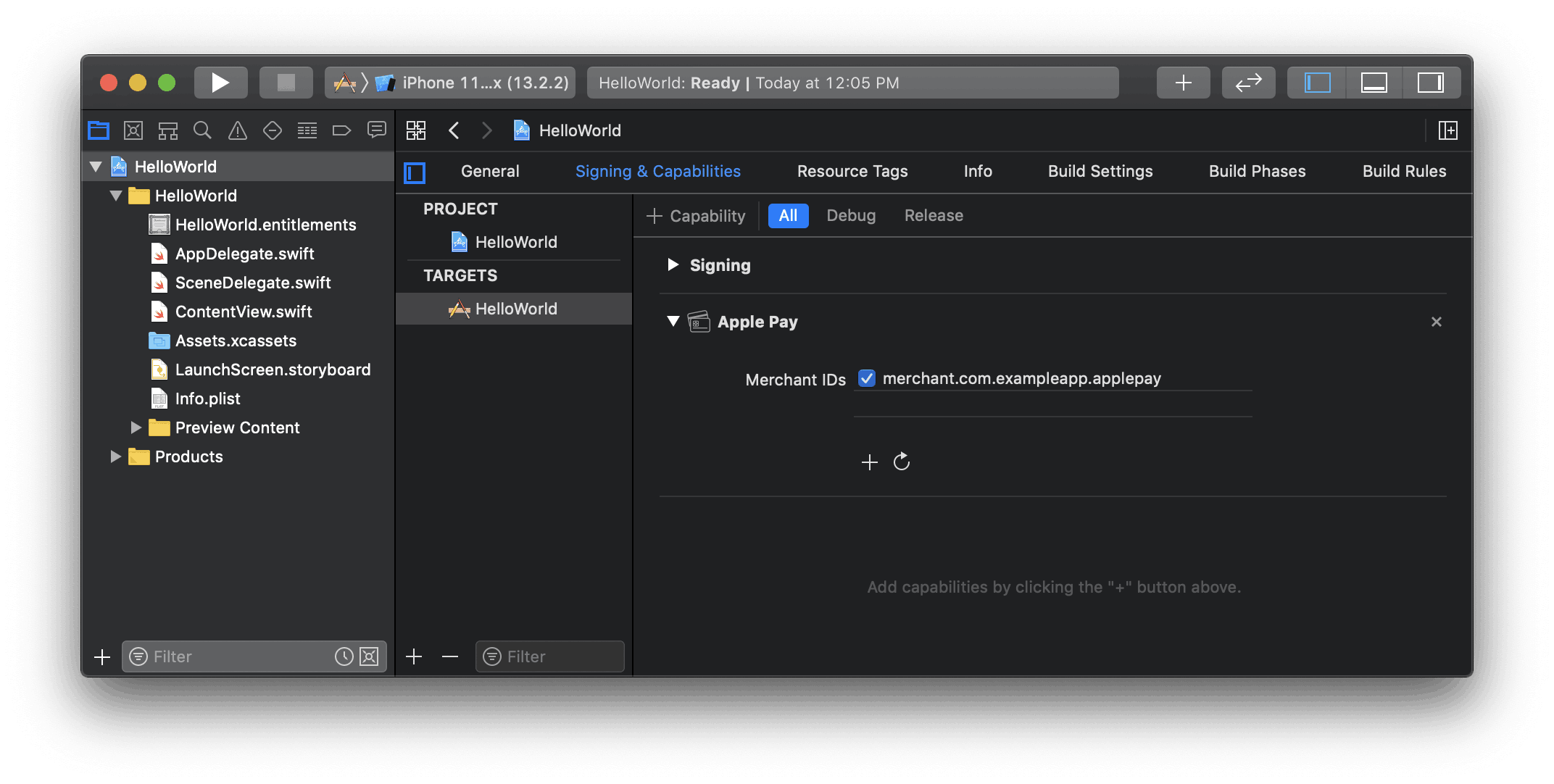Select the All configurations filter
This screenshot has width=1554, height=784.
click(x=788, y=216)
